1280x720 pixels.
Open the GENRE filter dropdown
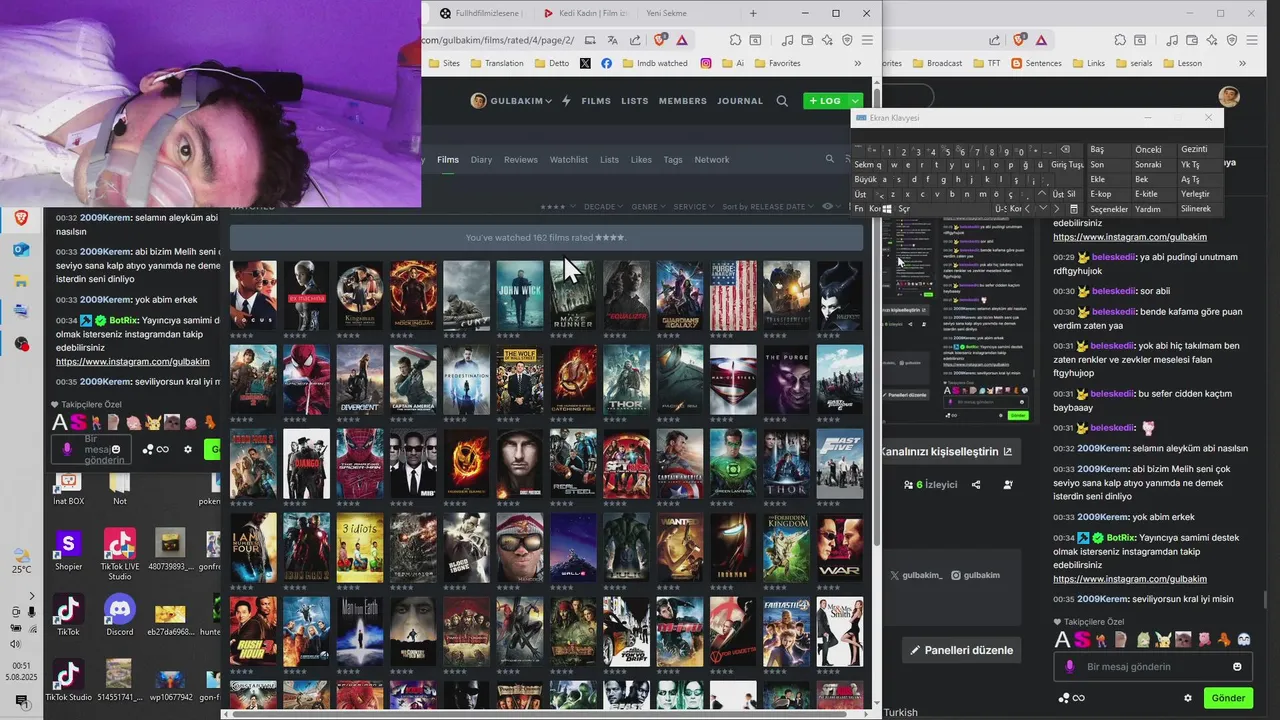648,207
